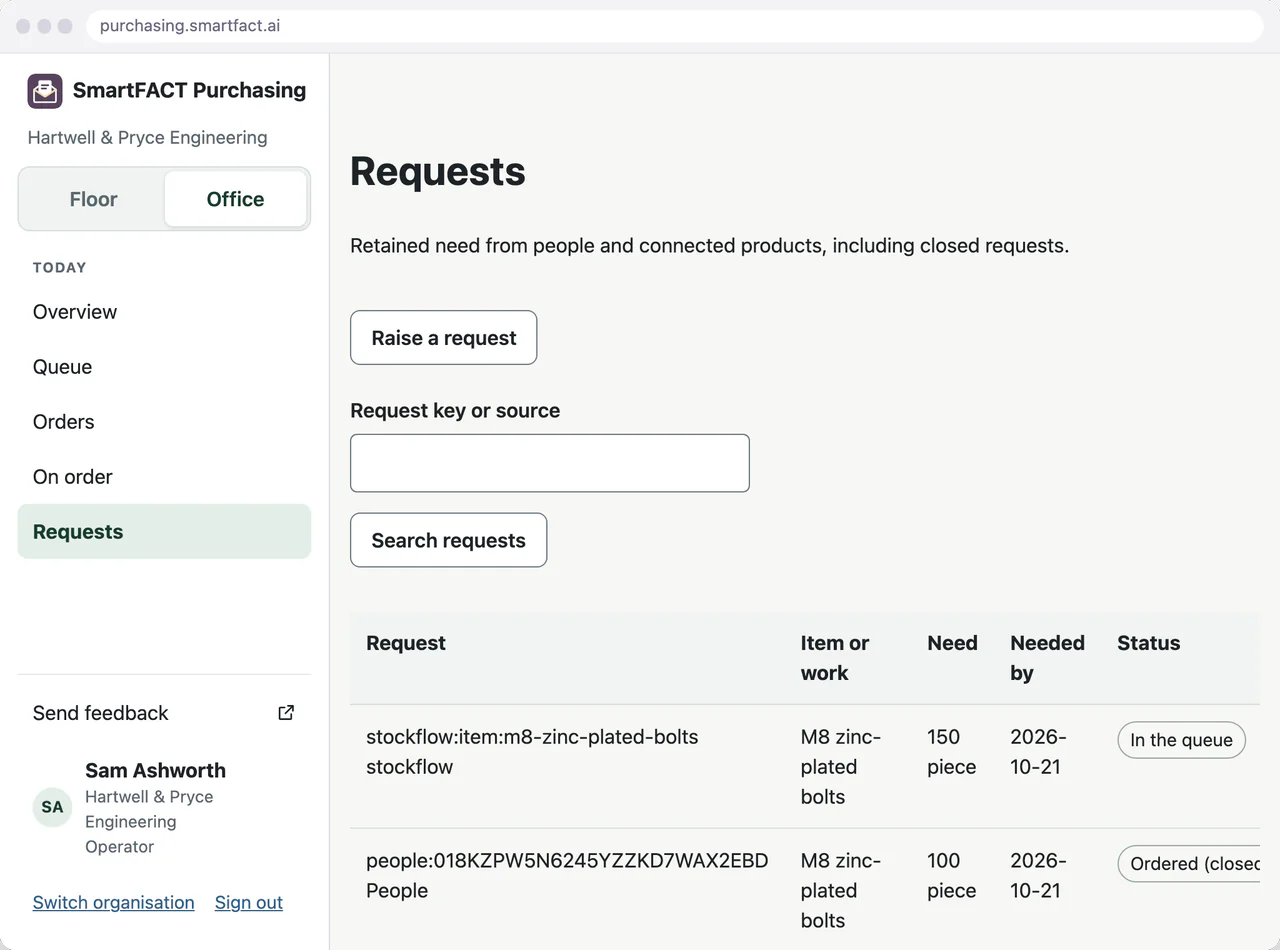Click the Raise a request button

coord(443,338)
